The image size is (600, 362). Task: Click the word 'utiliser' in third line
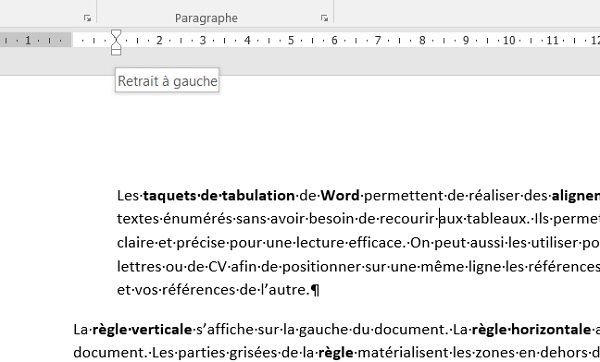click(x=553, y=243)
